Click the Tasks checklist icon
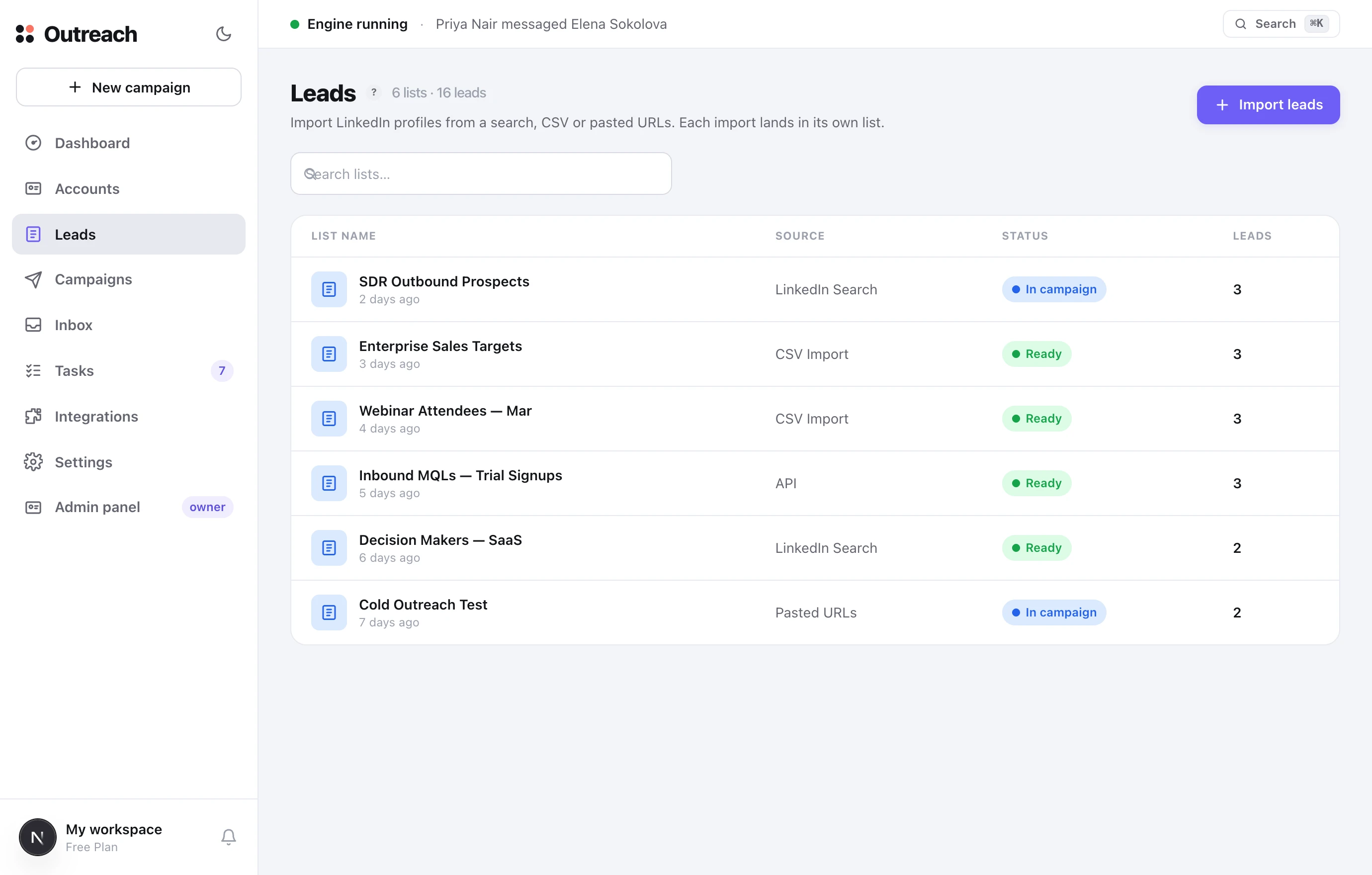Image resolution: width=1372 pixels, height=875 pixels. pos(33,371)
